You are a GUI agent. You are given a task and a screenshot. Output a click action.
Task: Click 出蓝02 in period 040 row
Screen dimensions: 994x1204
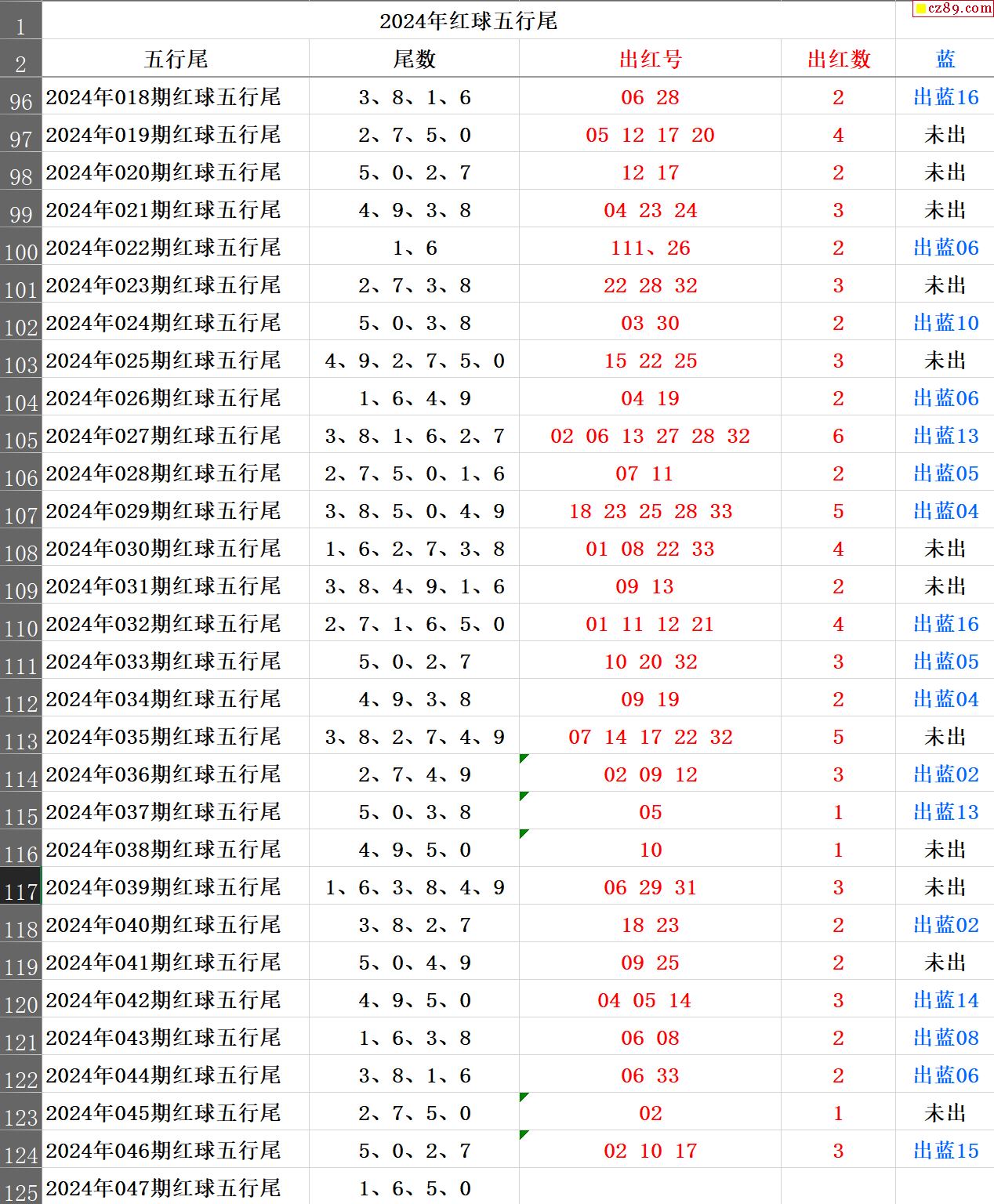click(945, 925)
